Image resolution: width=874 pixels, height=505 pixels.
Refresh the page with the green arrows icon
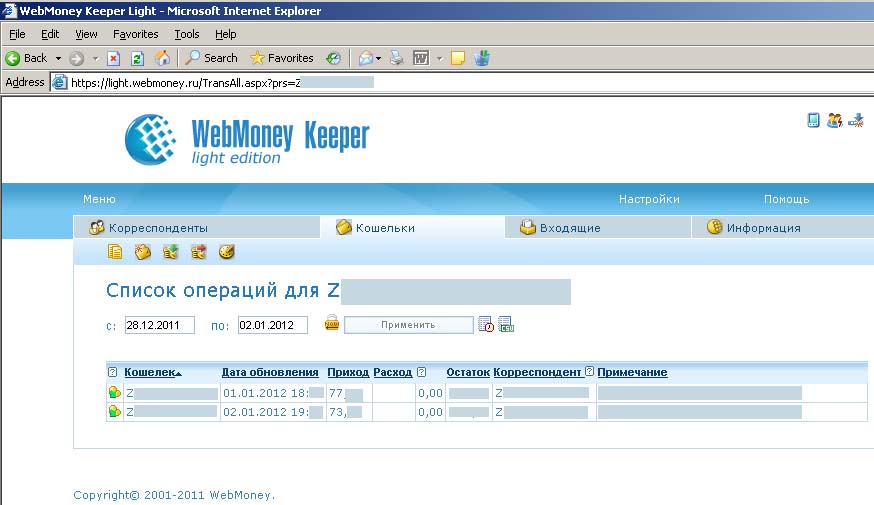pos(137,58)
